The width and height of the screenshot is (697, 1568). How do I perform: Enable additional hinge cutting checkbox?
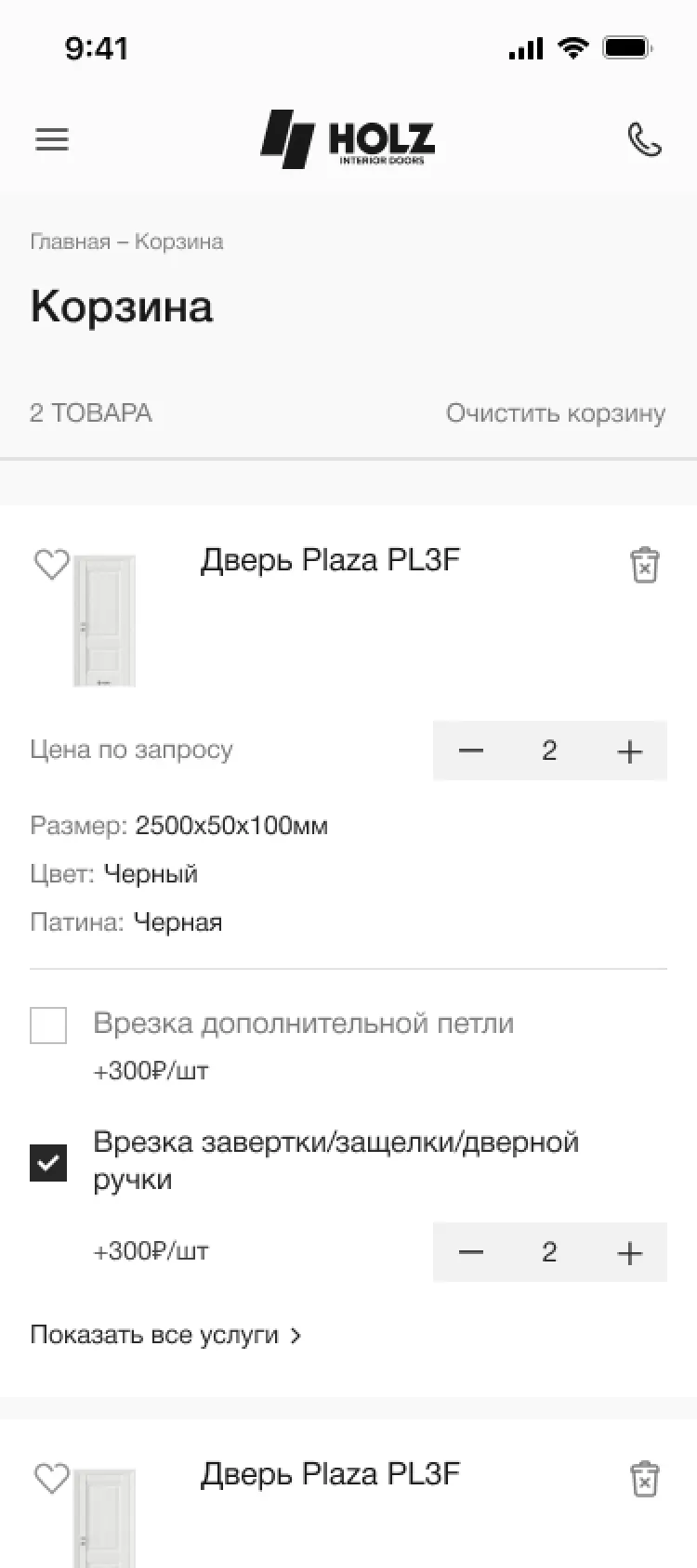[x=48, y=1026]
